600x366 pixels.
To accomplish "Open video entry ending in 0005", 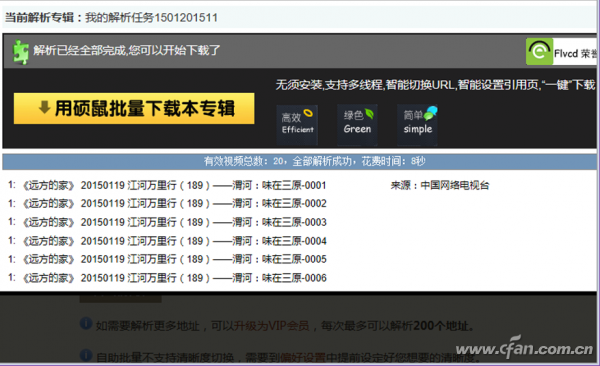I will pyautogui.click(x=174, y=259).
